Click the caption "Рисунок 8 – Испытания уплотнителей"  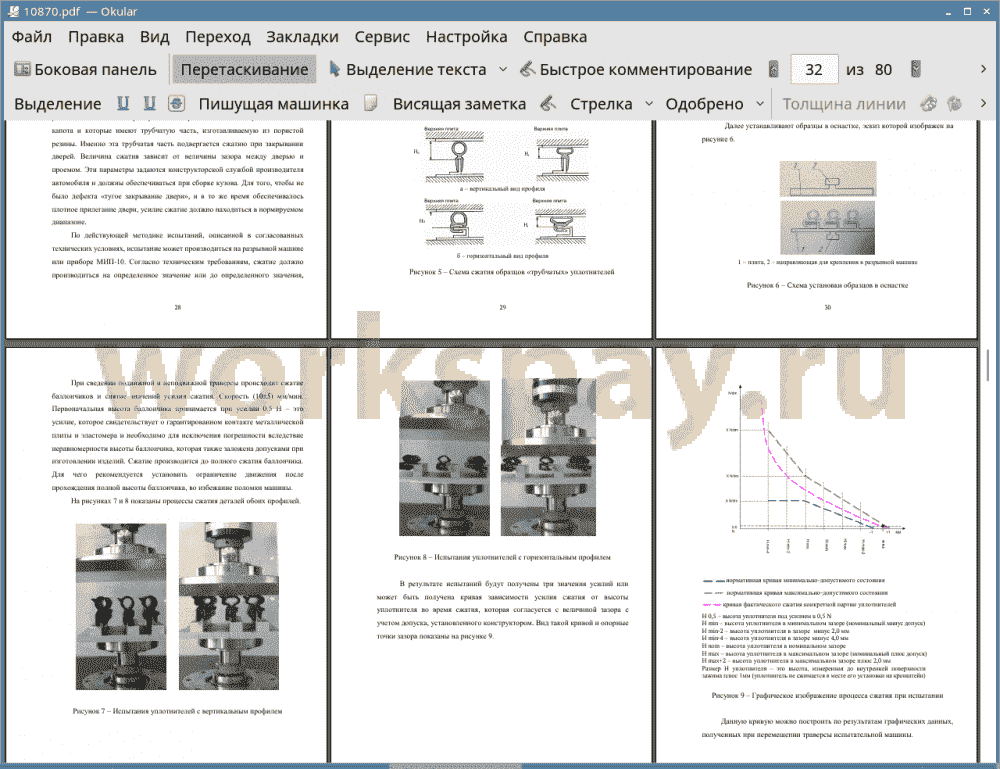(502, 557)
